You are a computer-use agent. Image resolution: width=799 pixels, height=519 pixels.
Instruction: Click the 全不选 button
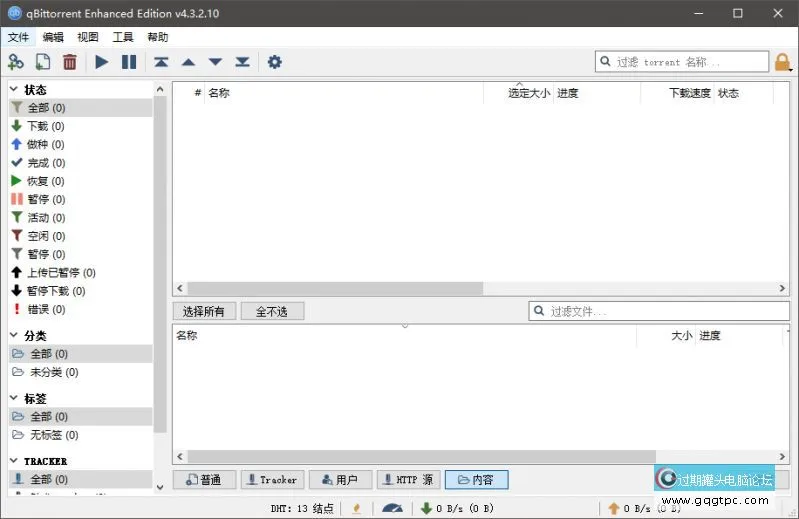click(x=271, y=312)
